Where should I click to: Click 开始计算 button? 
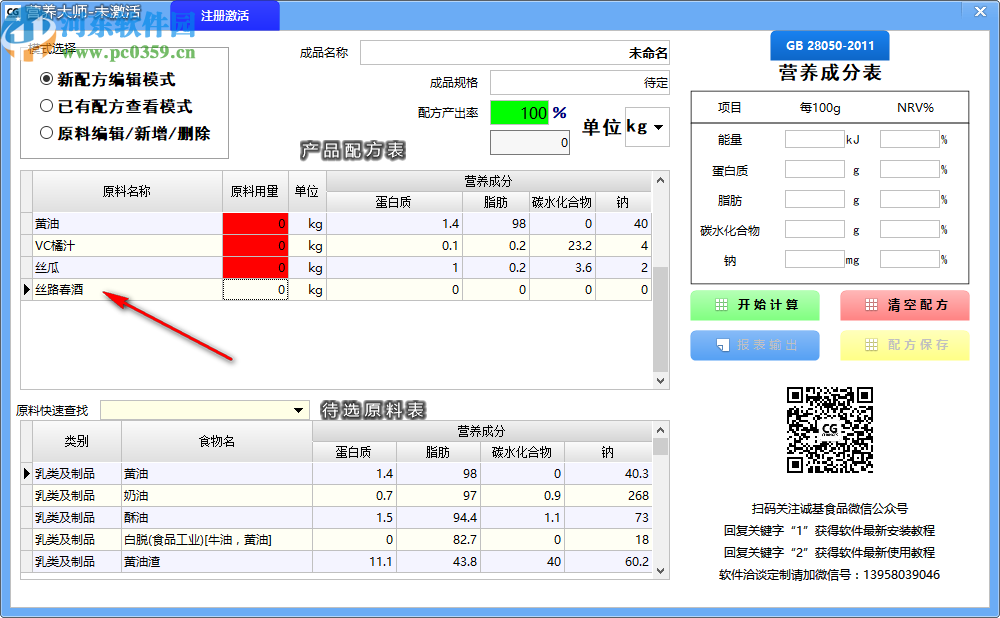pos(755,305)
